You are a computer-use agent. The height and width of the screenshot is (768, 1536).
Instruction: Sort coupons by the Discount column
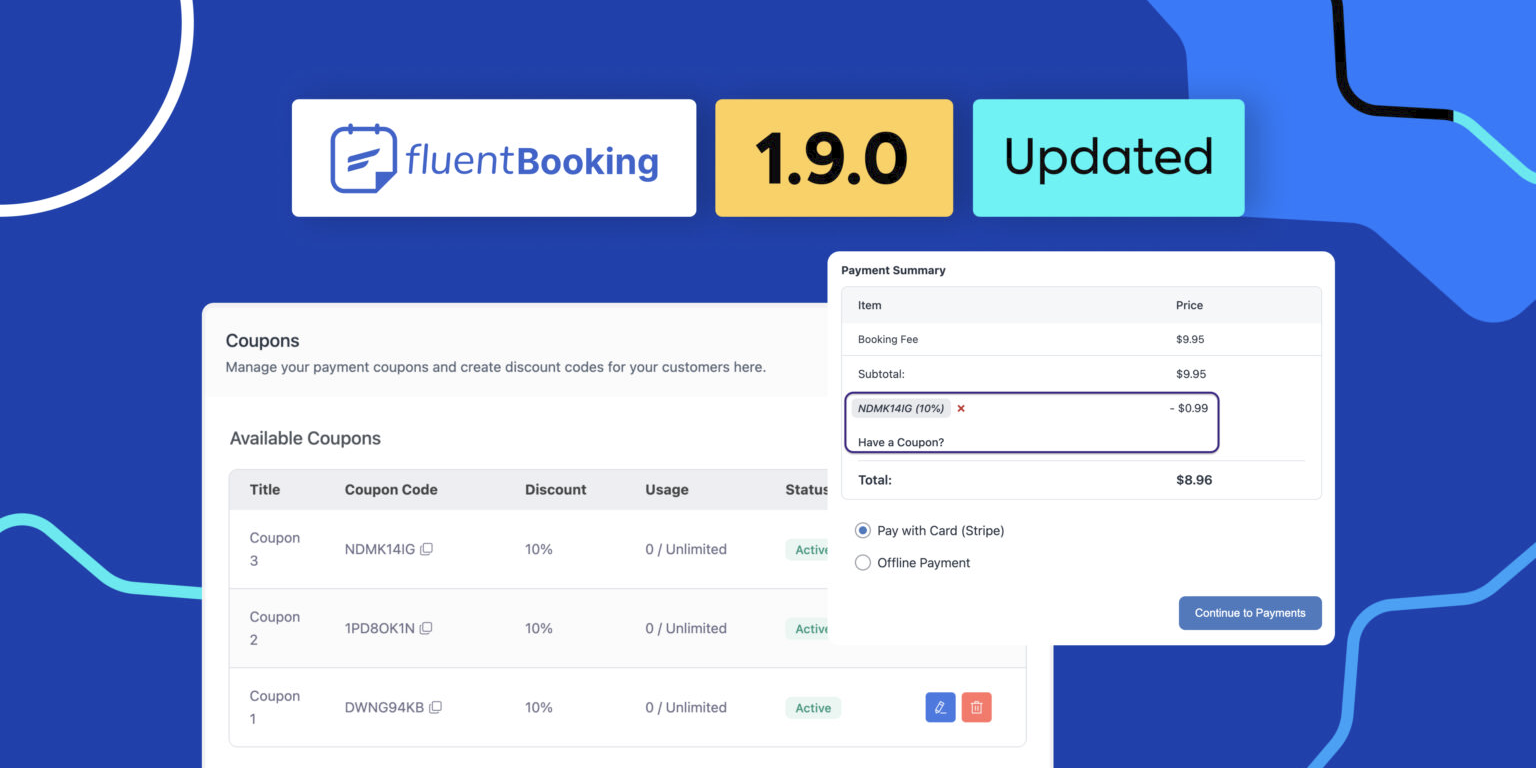click(556, 489)
